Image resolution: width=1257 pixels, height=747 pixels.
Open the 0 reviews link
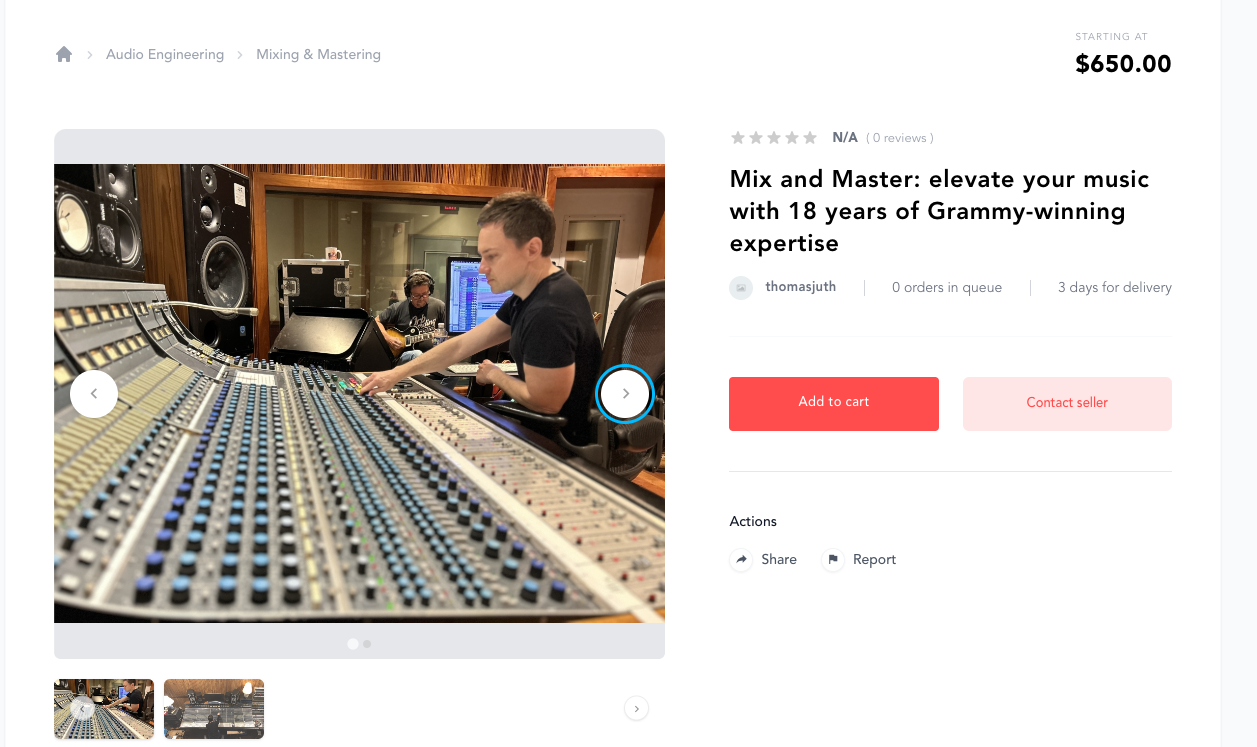pos(900,138)
